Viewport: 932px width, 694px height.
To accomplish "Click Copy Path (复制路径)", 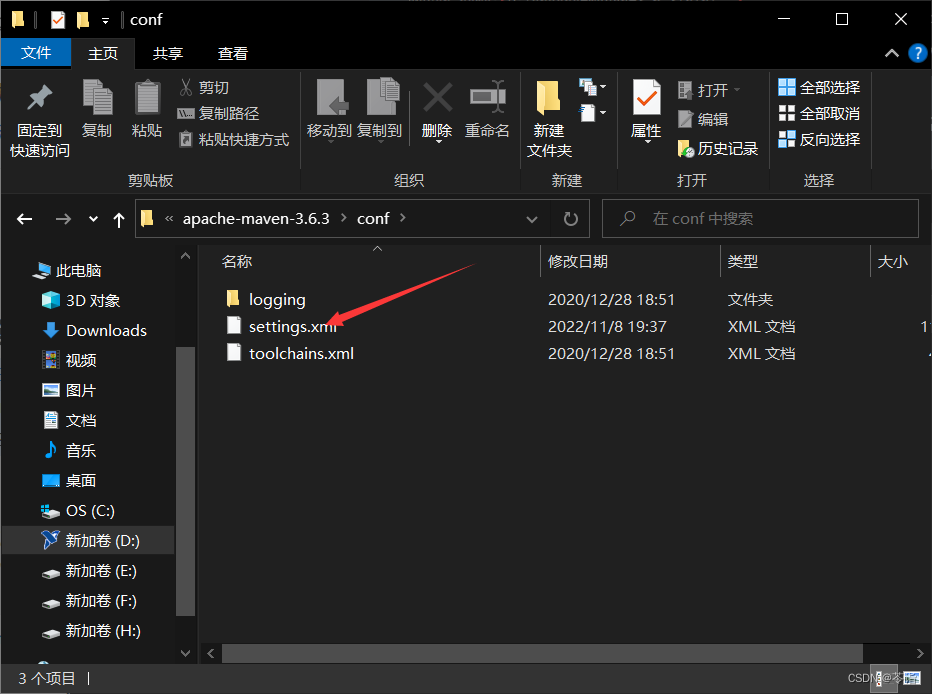I will point(218,113).
